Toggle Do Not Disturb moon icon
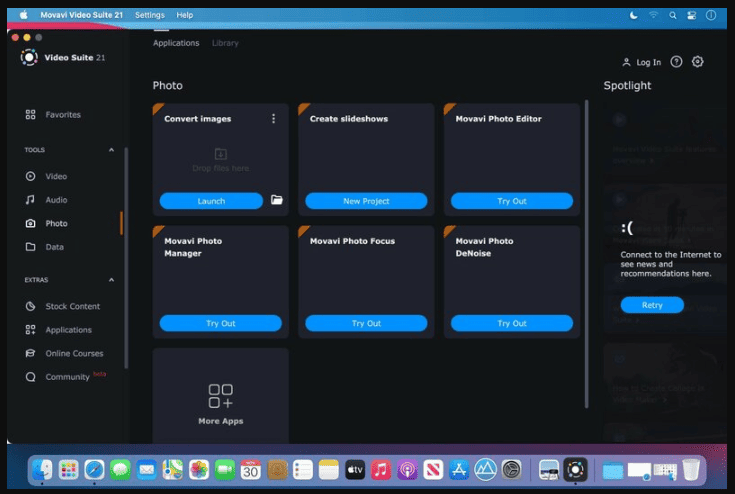The image size is (735, 494). tap(634, 15)
